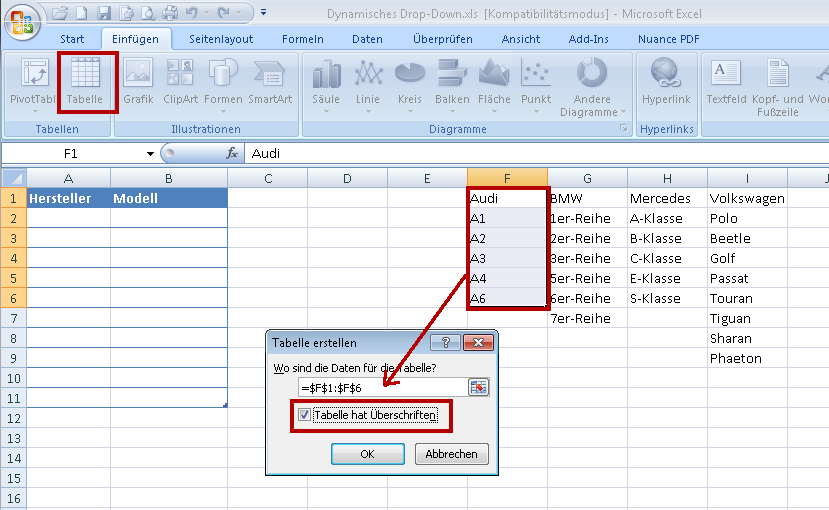Viewport: 829px width, 510px height.
Task: Open the Diagramme group dialog launcher
Action: (624, 128)
